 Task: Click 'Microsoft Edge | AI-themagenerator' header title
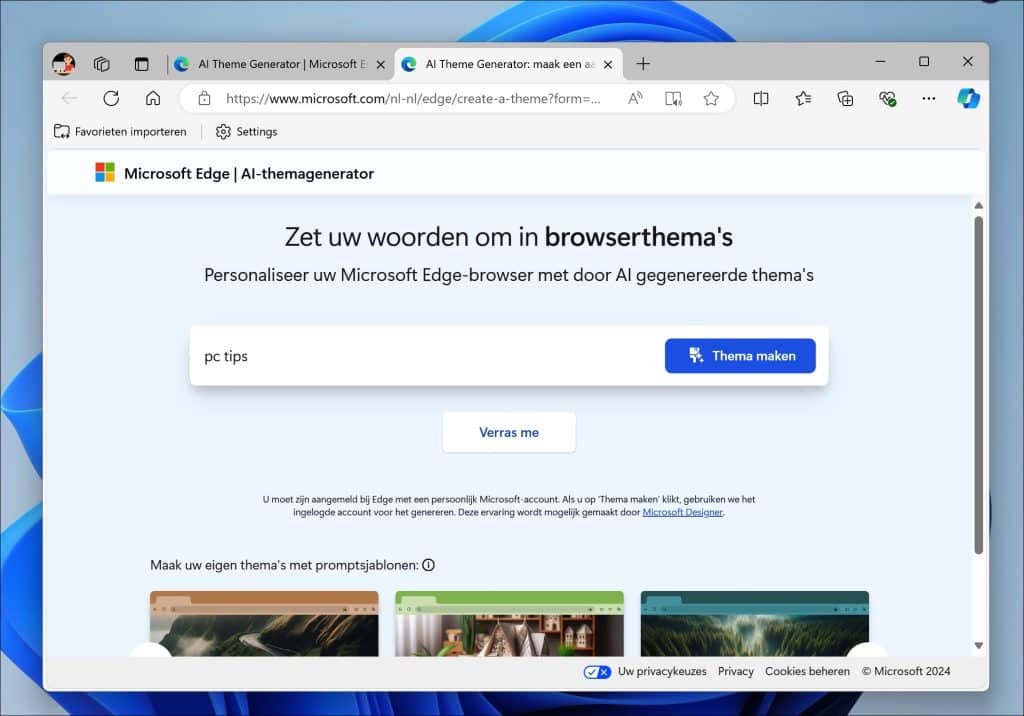click(249, 173)
